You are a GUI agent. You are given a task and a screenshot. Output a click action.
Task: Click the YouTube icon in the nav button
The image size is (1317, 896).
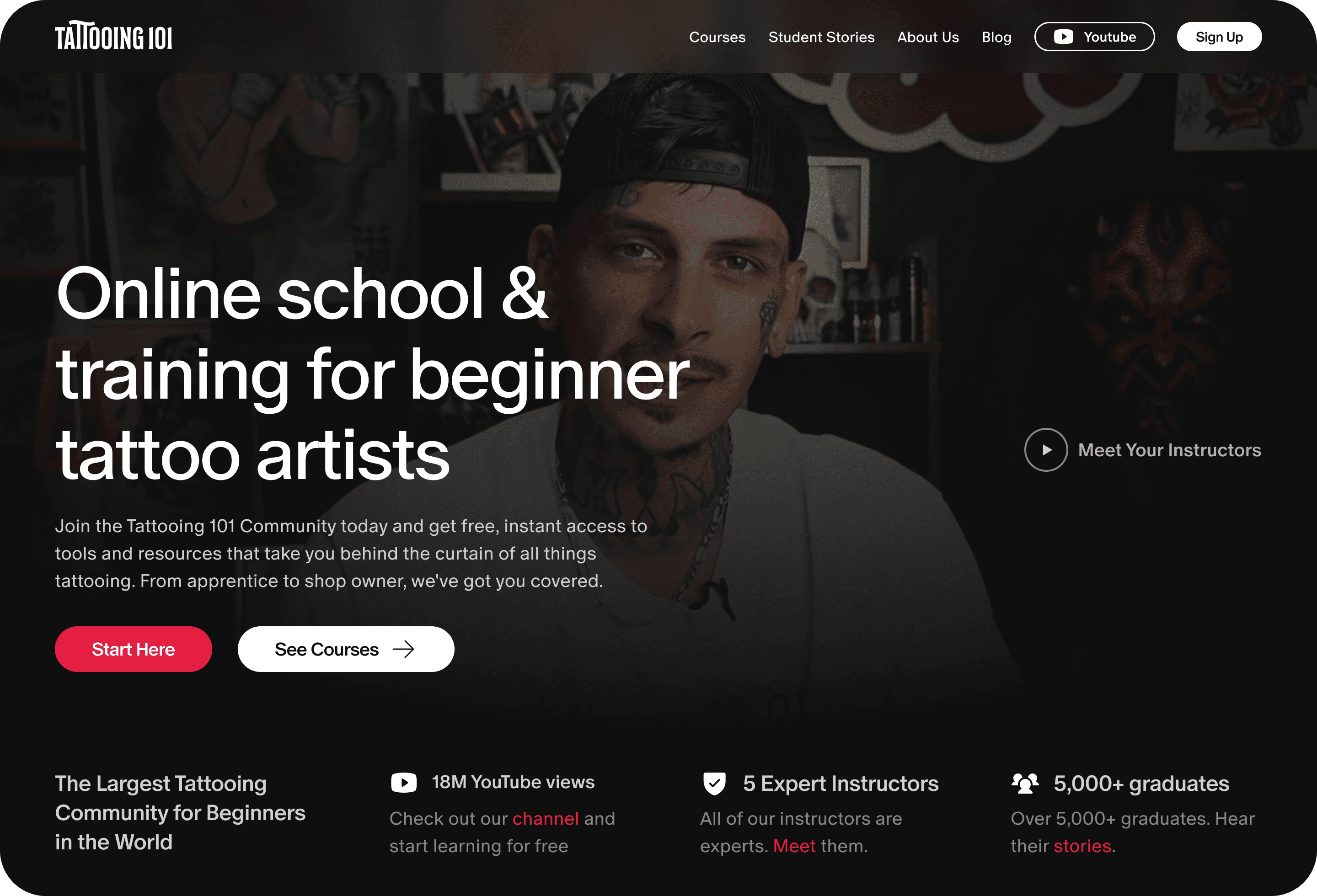point(1063,37)
